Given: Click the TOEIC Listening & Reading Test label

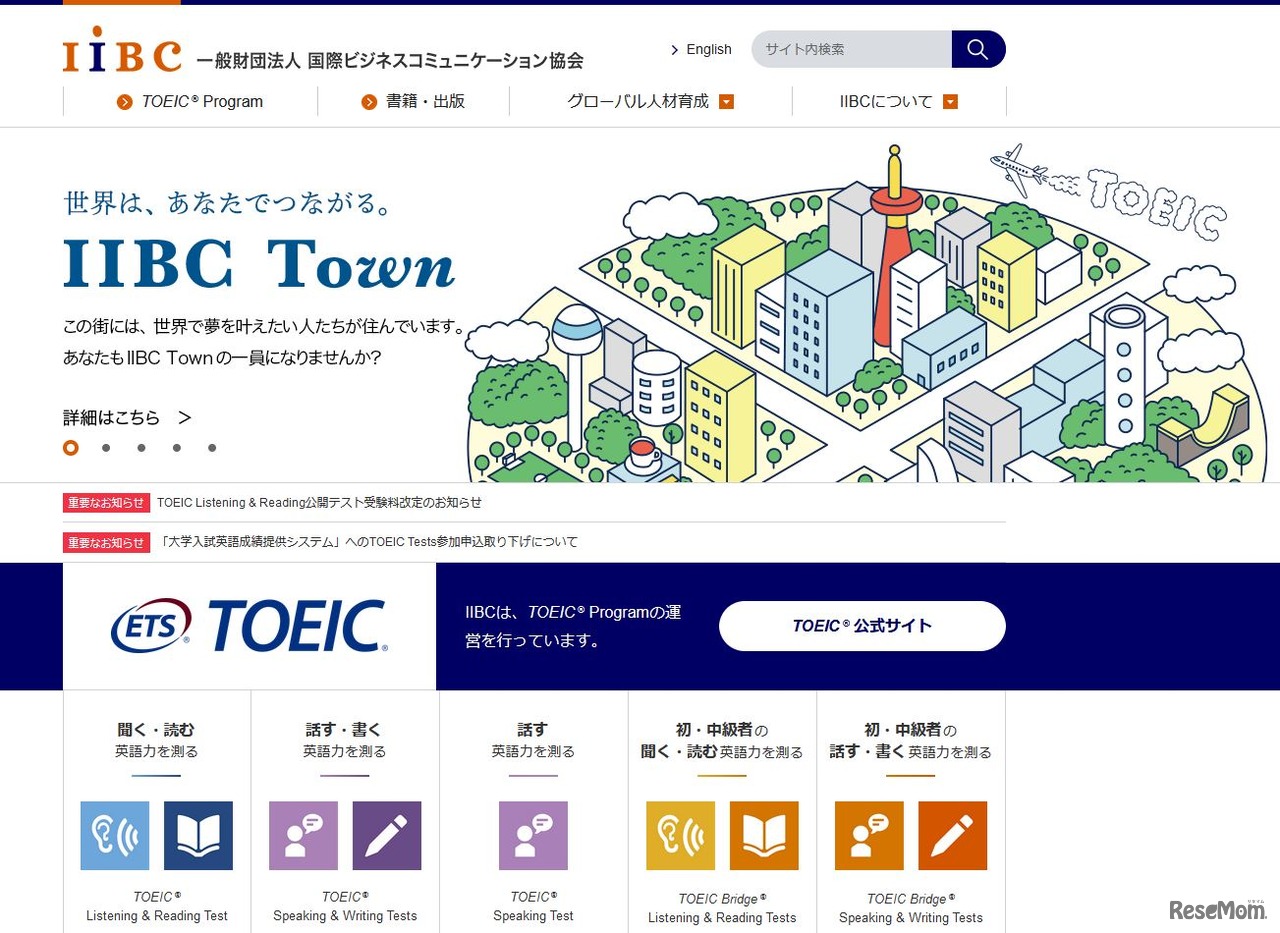Looking at the screenshot, I should 157,907.
